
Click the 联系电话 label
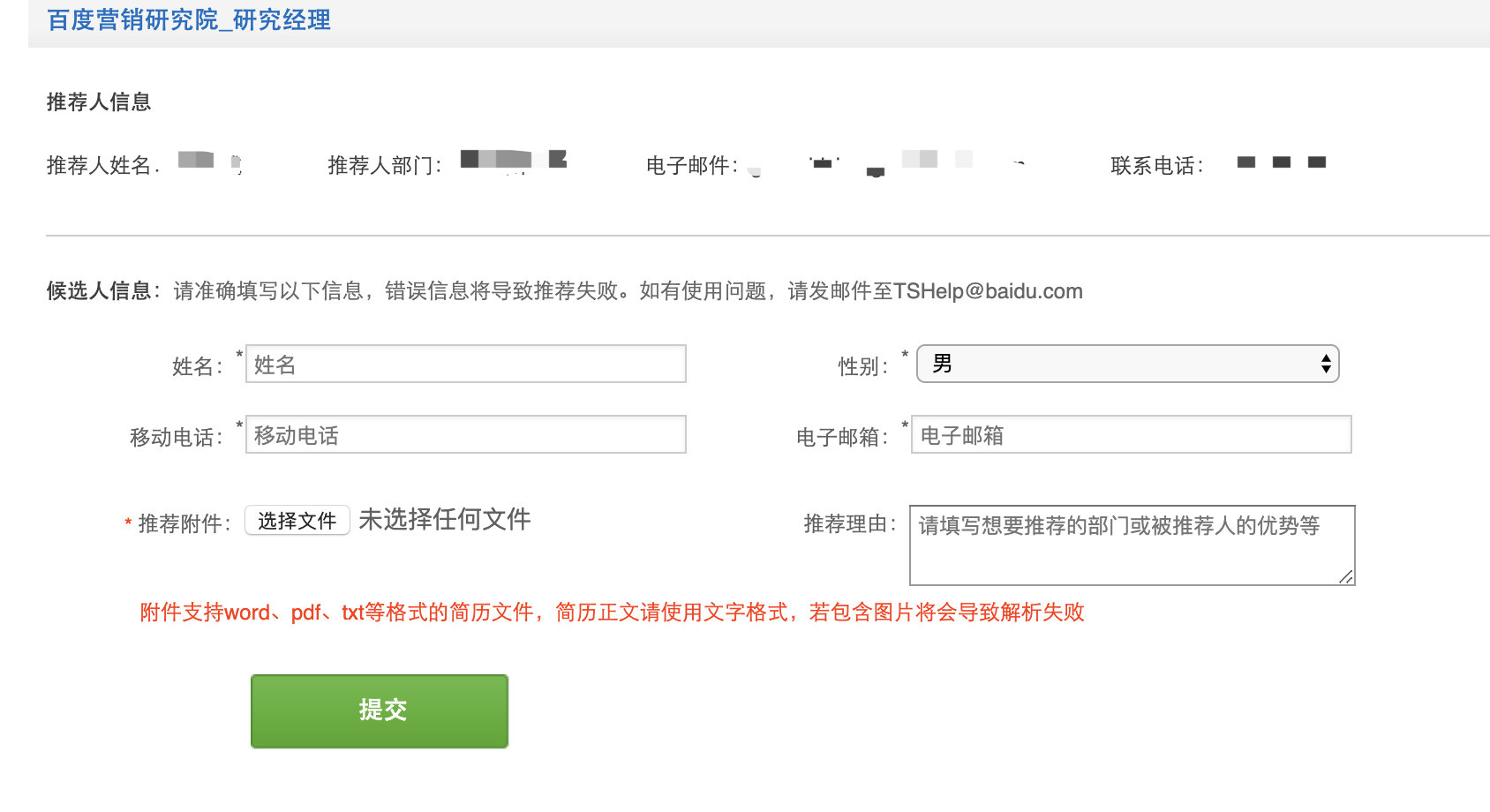[1157, 166]
